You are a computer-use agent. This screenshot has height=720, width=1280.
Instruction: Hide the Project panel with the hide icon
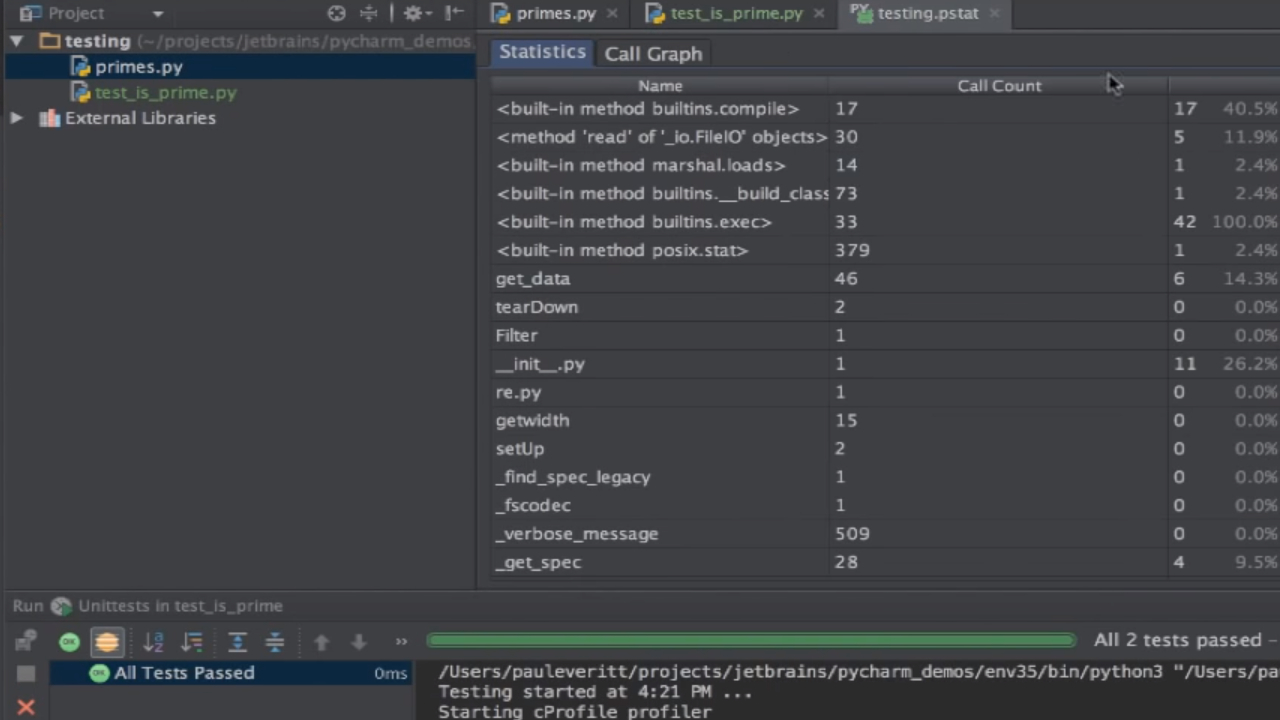pyautogui.click(x=452, y=13)
